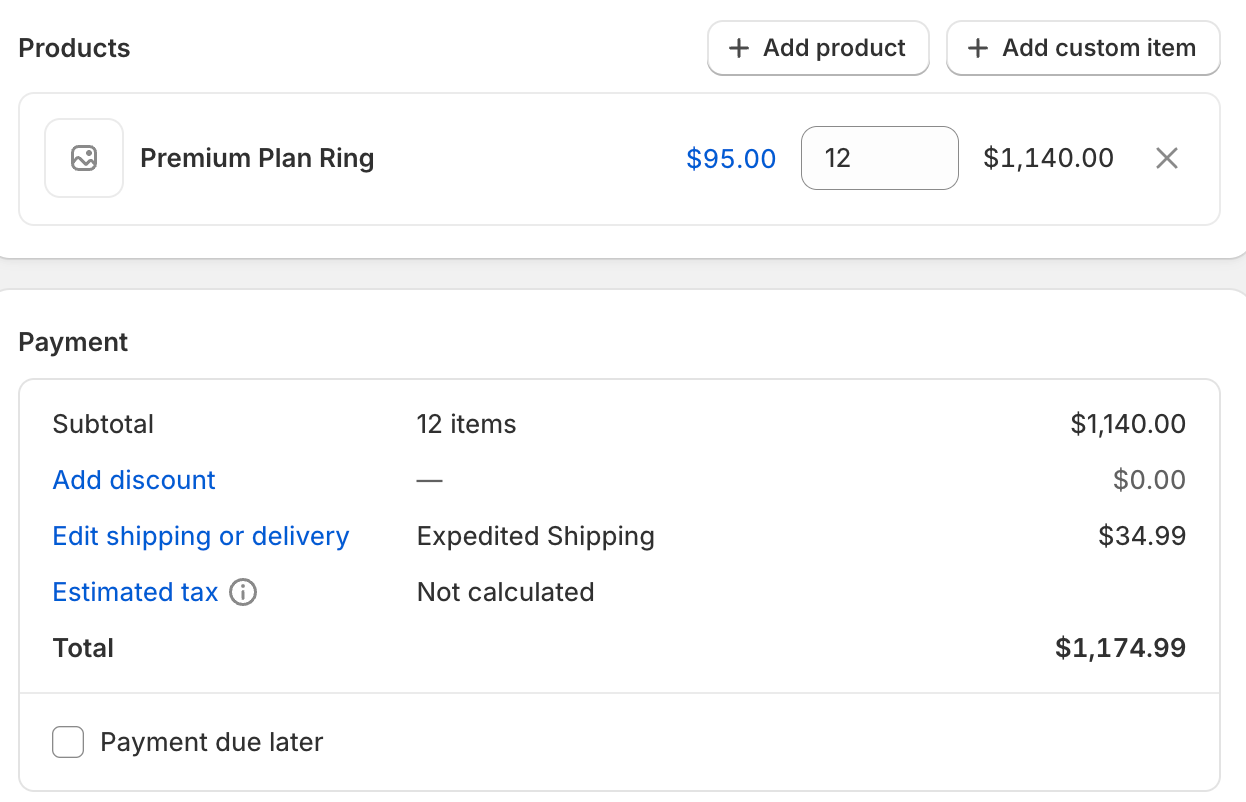Click the Estimated tax info icon

243,592
